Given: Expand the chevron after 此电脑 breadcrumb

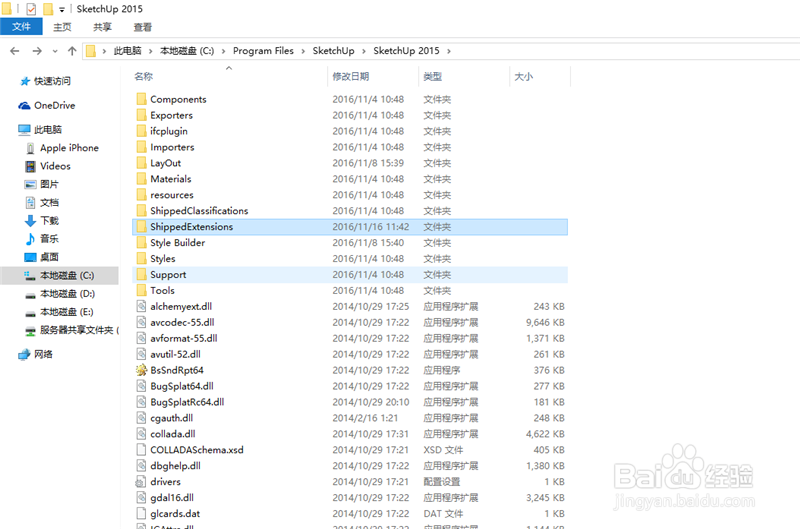Looking at the screenshot, I should [x=151, y=51].
